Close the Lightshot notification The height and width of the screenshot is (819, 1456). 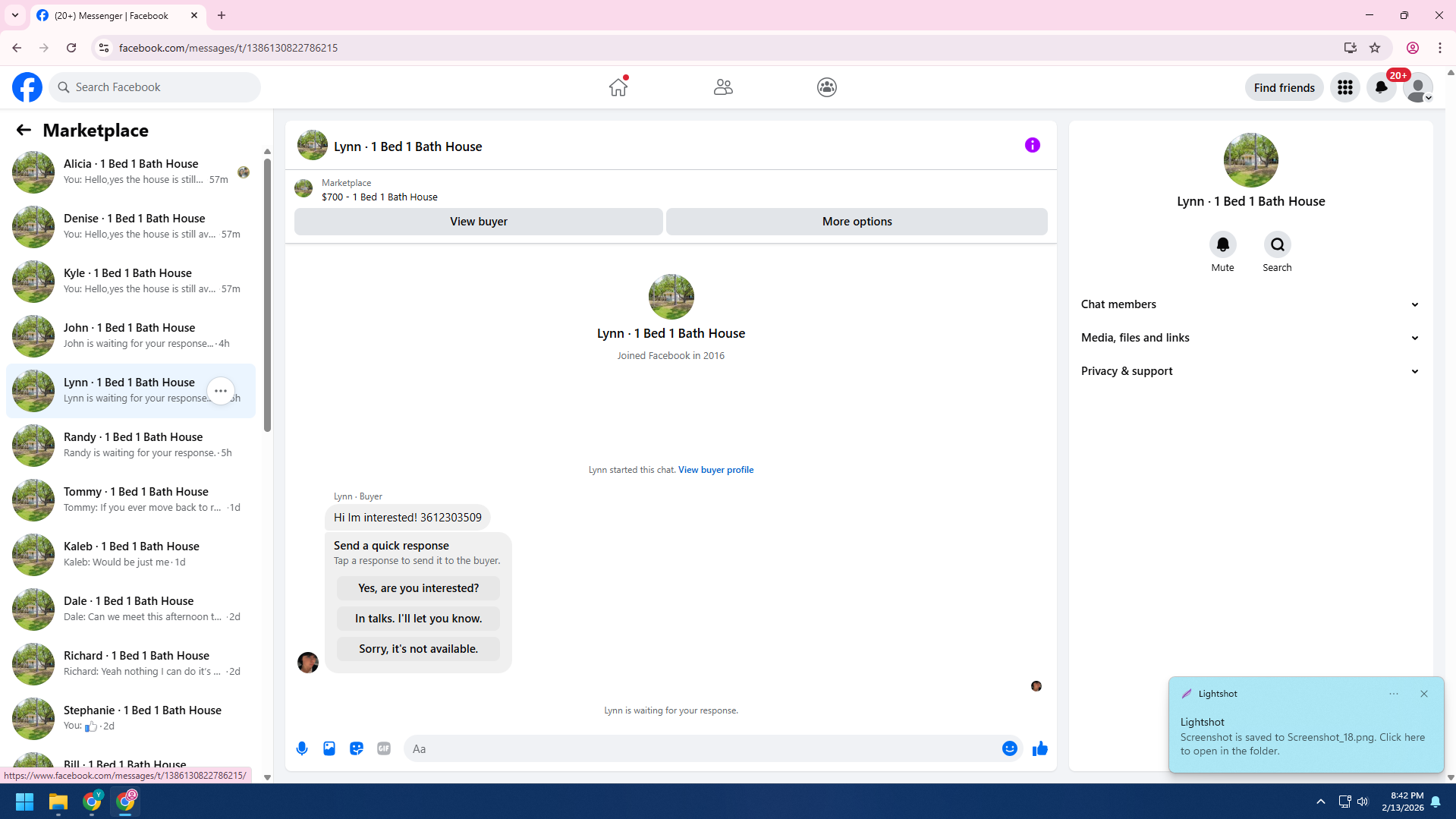coord(1424,694)
